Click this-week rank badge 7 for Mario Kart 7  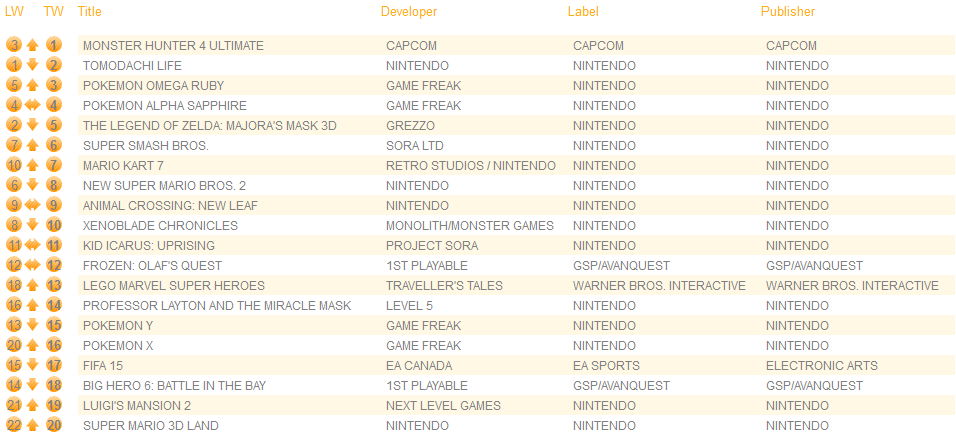54,165
